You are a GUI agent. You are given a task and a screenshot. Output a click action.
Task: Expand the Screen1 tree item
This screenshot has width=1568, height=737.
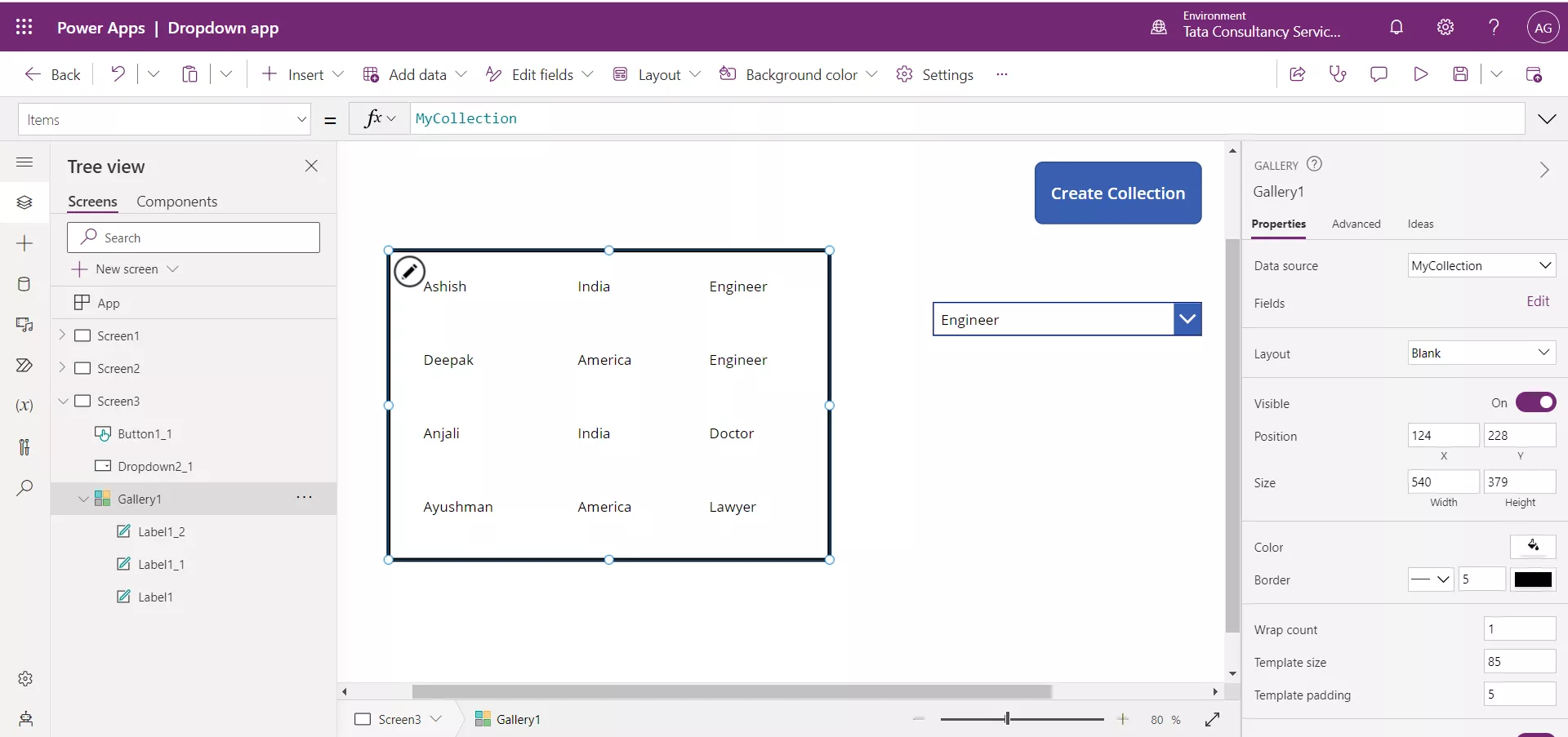tap(61, 335)
